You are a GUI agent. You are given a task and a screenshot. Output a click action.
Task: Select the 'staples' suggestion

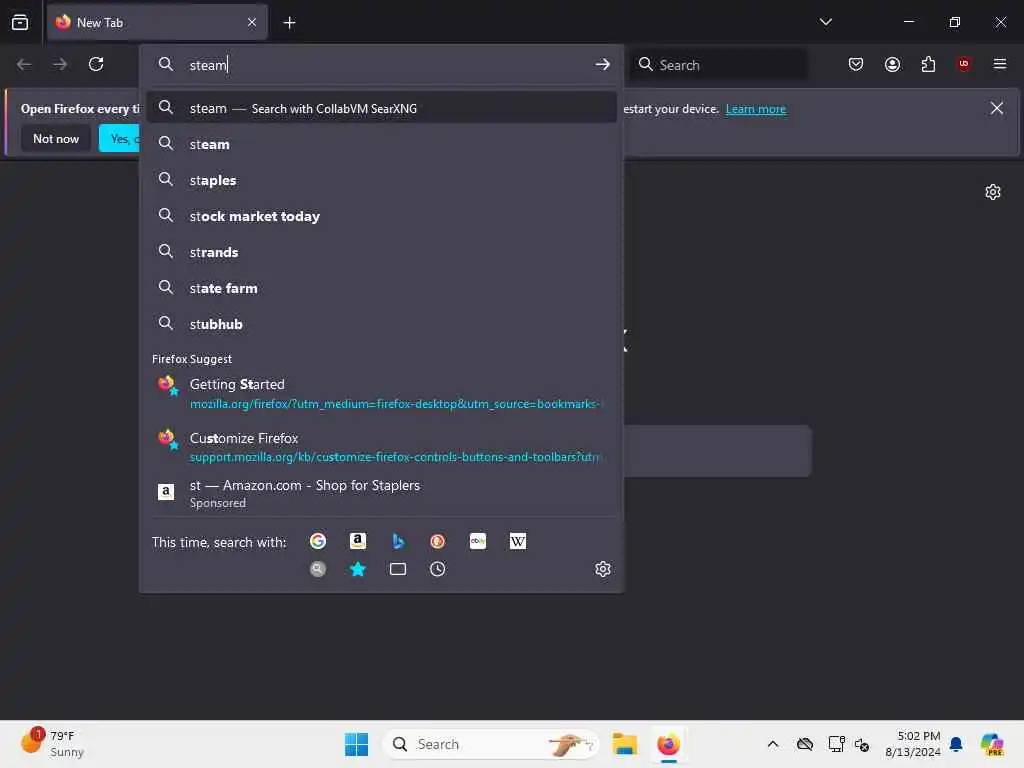[381, 180]
